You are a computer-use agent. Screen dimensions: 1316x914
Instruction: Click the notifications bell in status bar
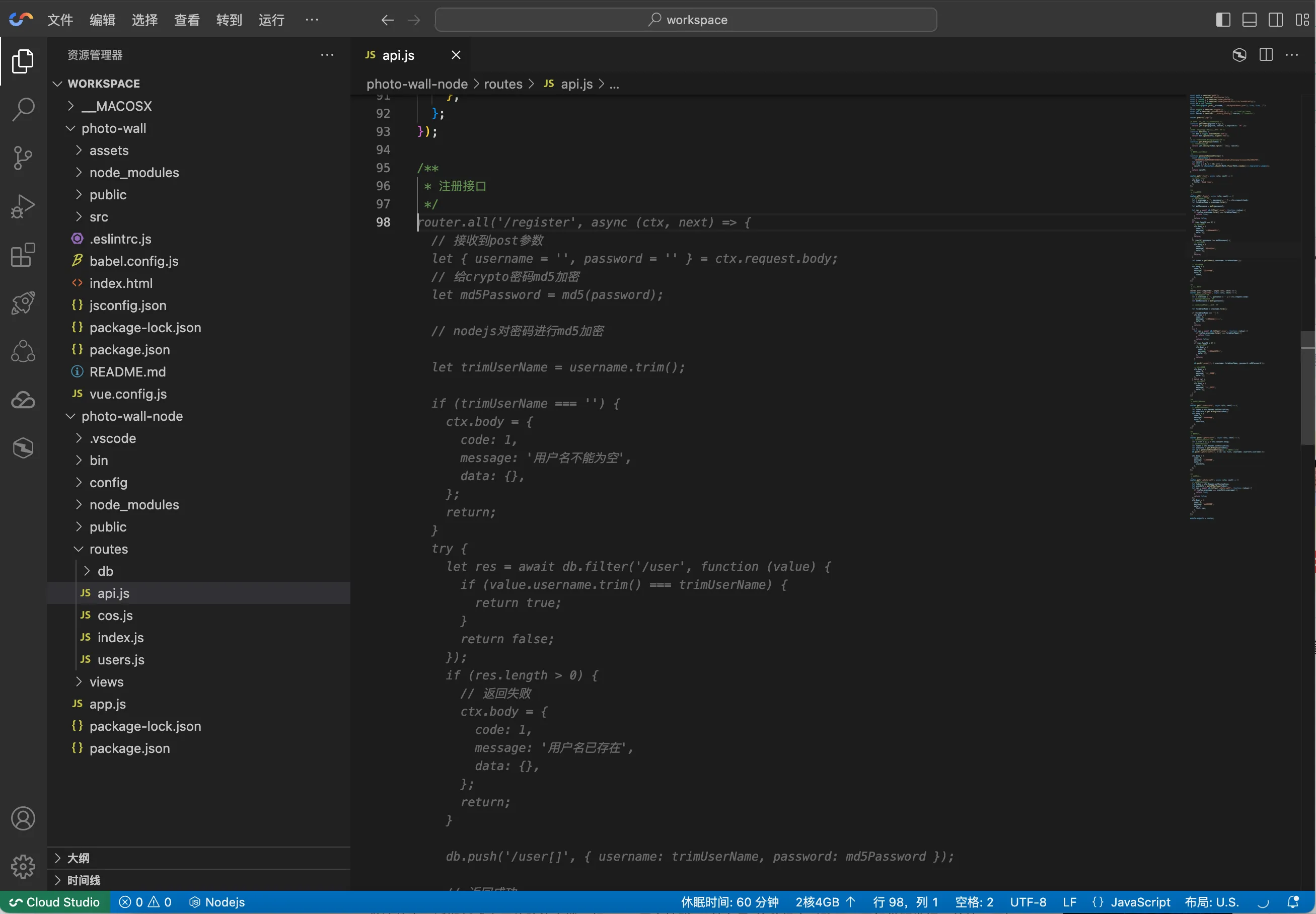click(x=1292, y=902)
